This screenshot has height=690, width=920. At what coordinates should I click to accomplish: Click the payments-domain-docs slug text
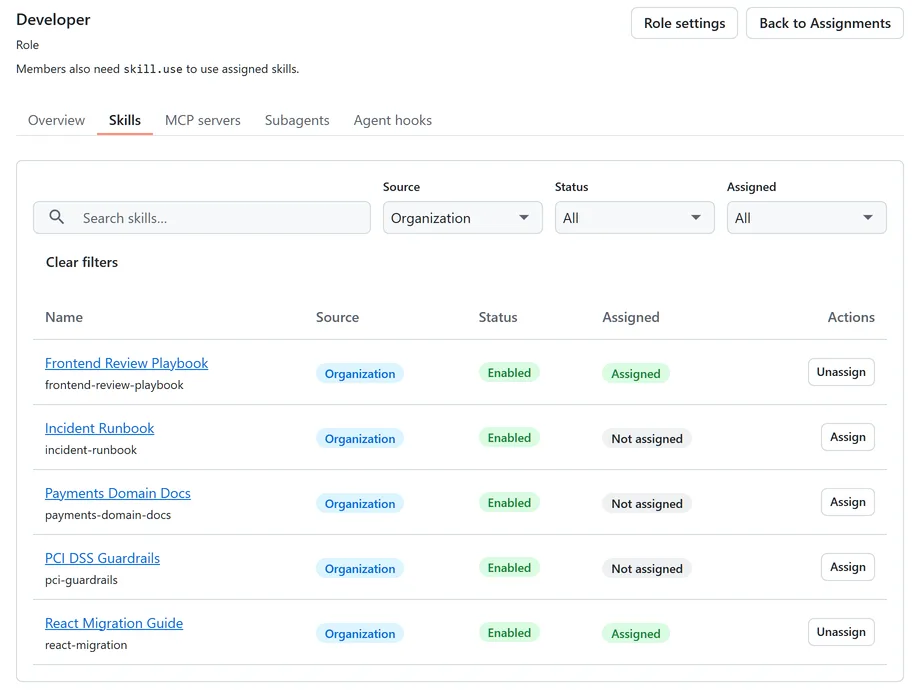point(108,515)
